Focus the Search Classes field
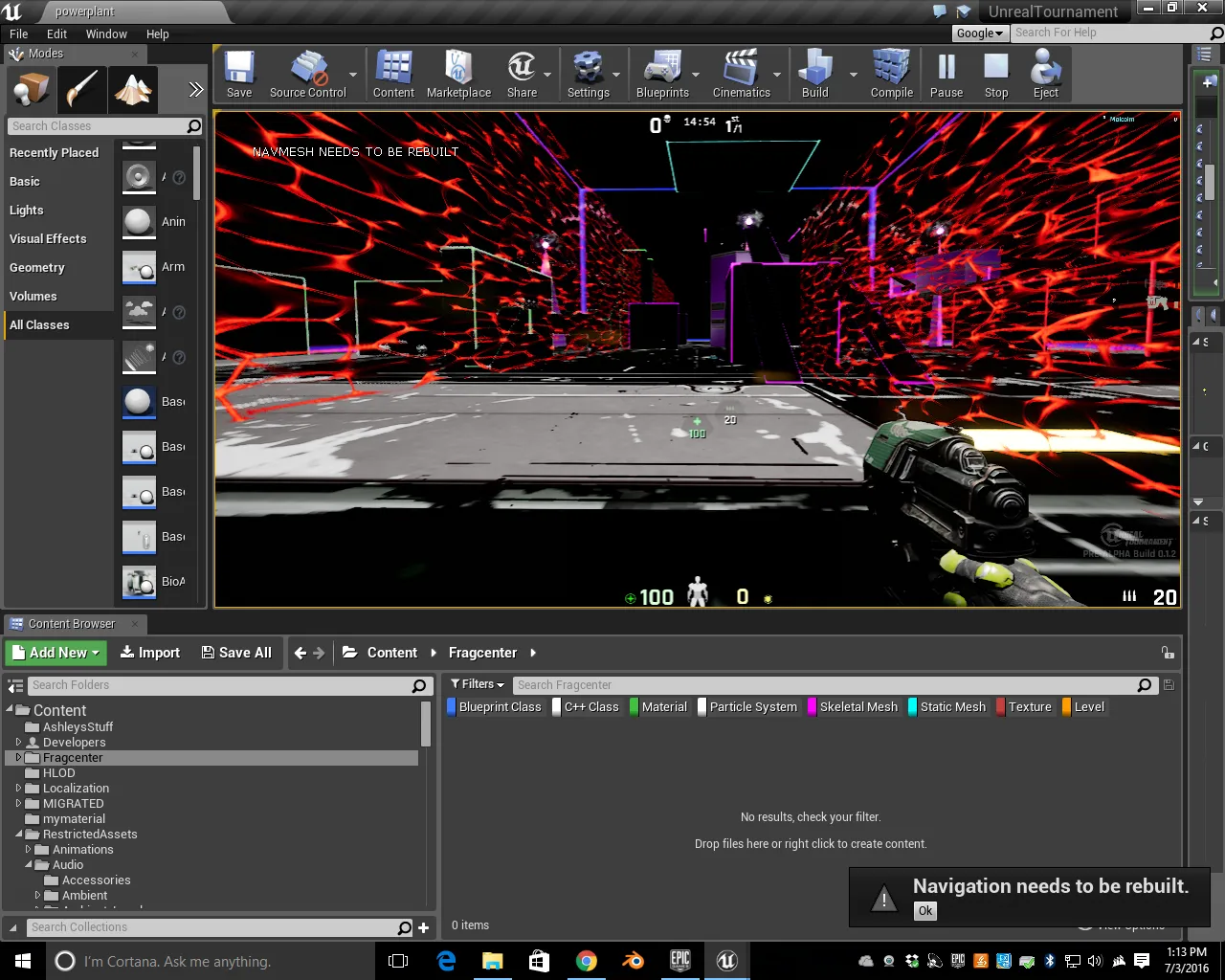The height and width of the screenshot is (980, 1225). pyautogui.click(x=104, y=126)
